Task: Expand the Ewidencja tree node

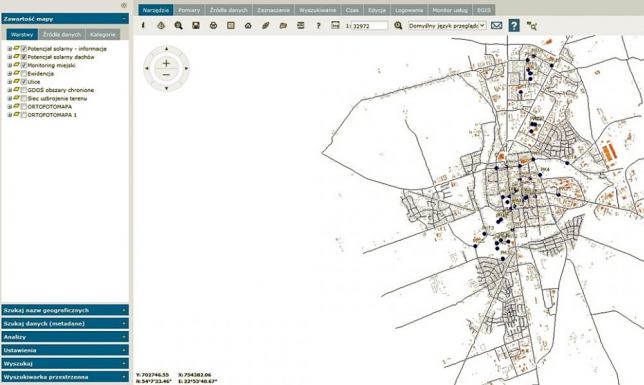Action: tap(9, 74)
